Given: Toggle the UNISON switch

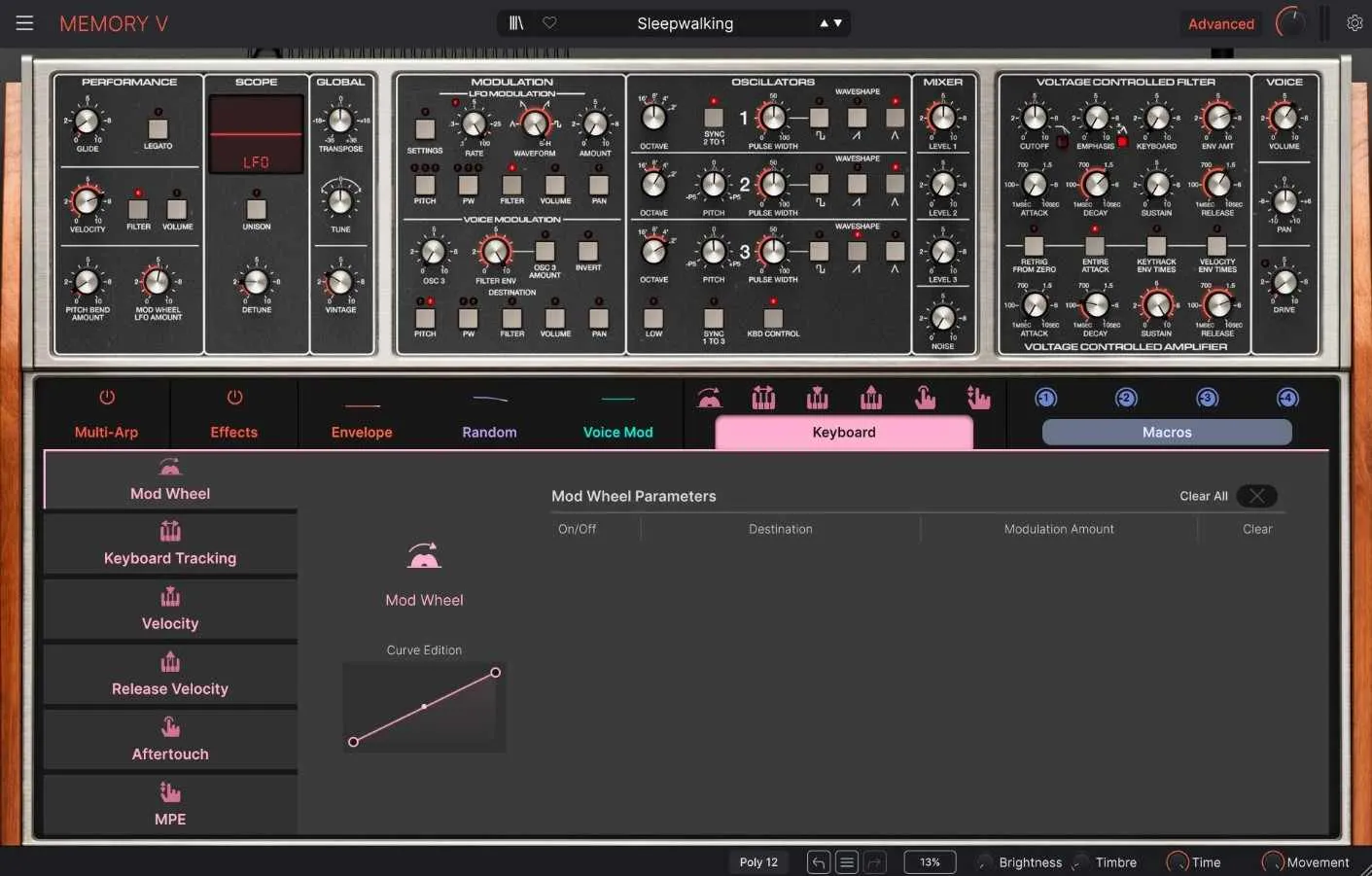Looking at the screenshot, I should (x=257, y=209).
